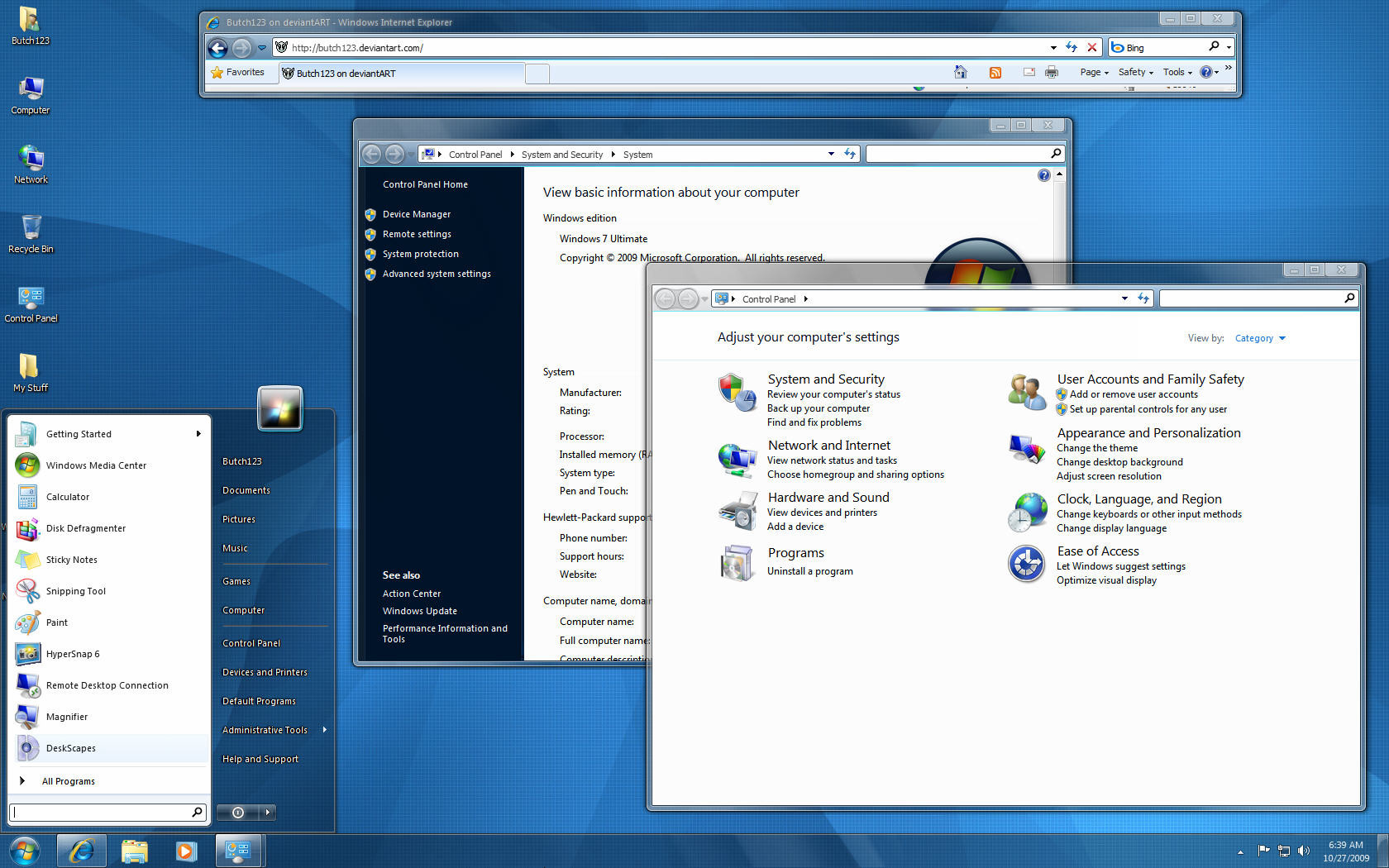
Task: Click the Read Mail icon in Internet Explorer
Action: click(1029, 72)
